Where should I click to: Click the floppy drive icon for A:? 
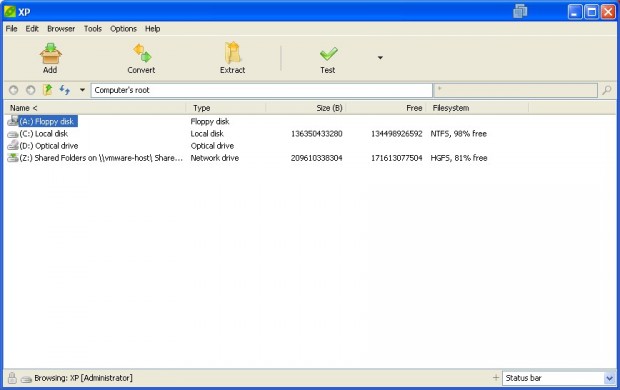click(13, 121)
